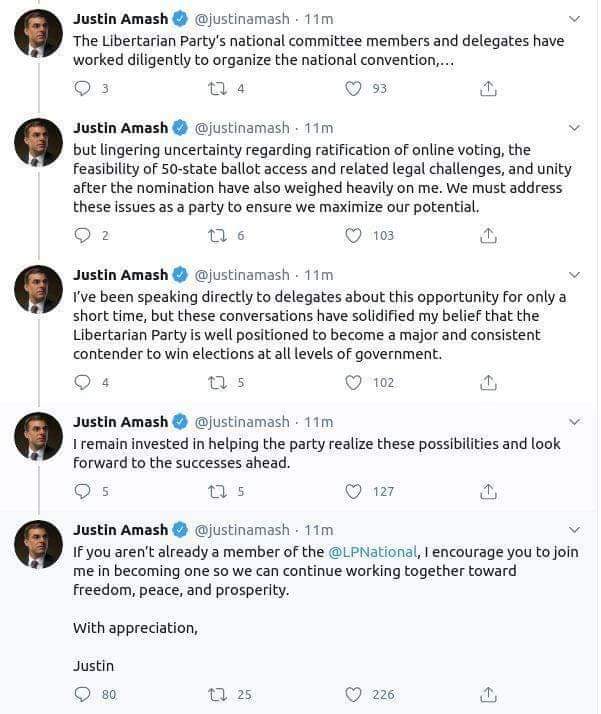Click the avatar beside the 'With appreciation' tweet
The width and height of the screenshot is (601, 714).
click(x=38, y=545)
